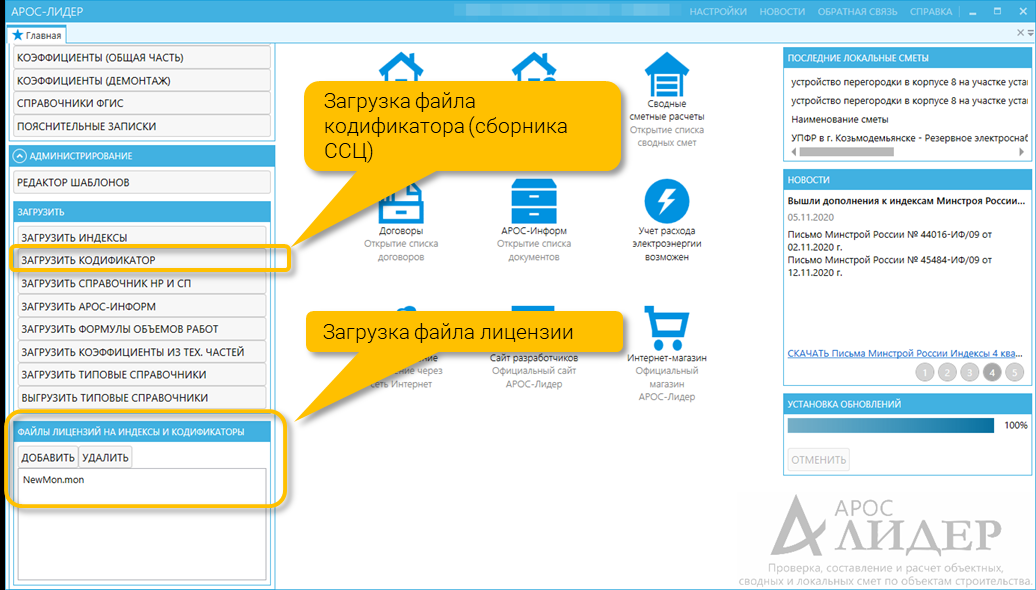Click Загрузить справочник НР и СП

tap(141, 283)
